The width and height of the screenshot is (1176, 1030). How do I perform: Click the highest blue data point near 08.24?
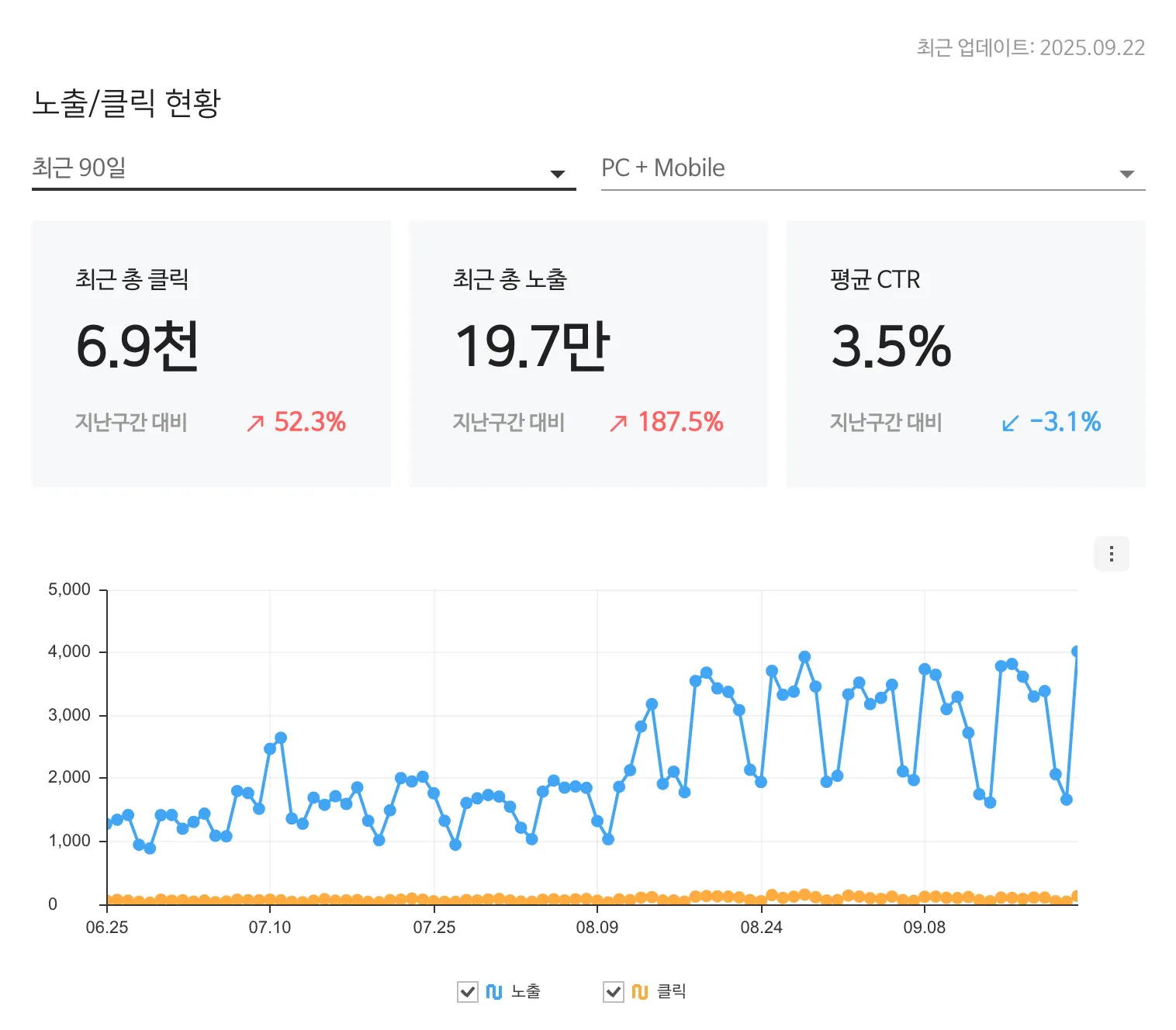click(803, 655)
